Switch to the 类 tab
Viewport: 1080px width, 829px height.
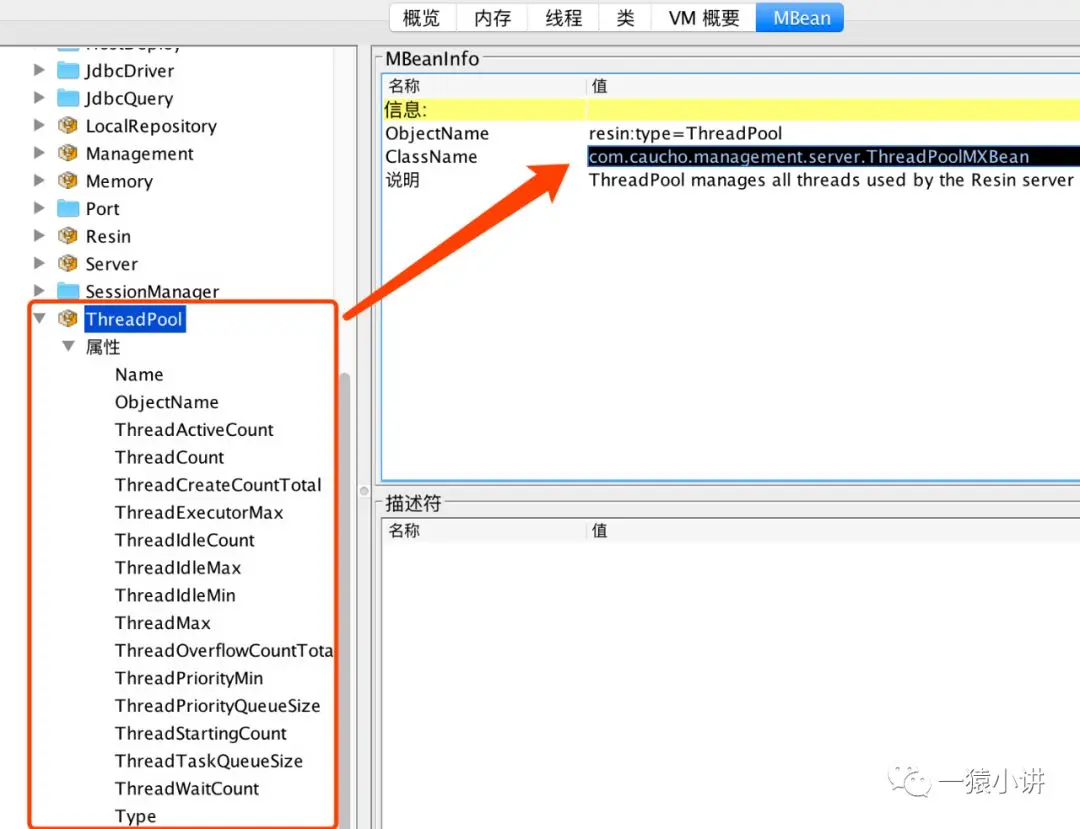point(625,17)
